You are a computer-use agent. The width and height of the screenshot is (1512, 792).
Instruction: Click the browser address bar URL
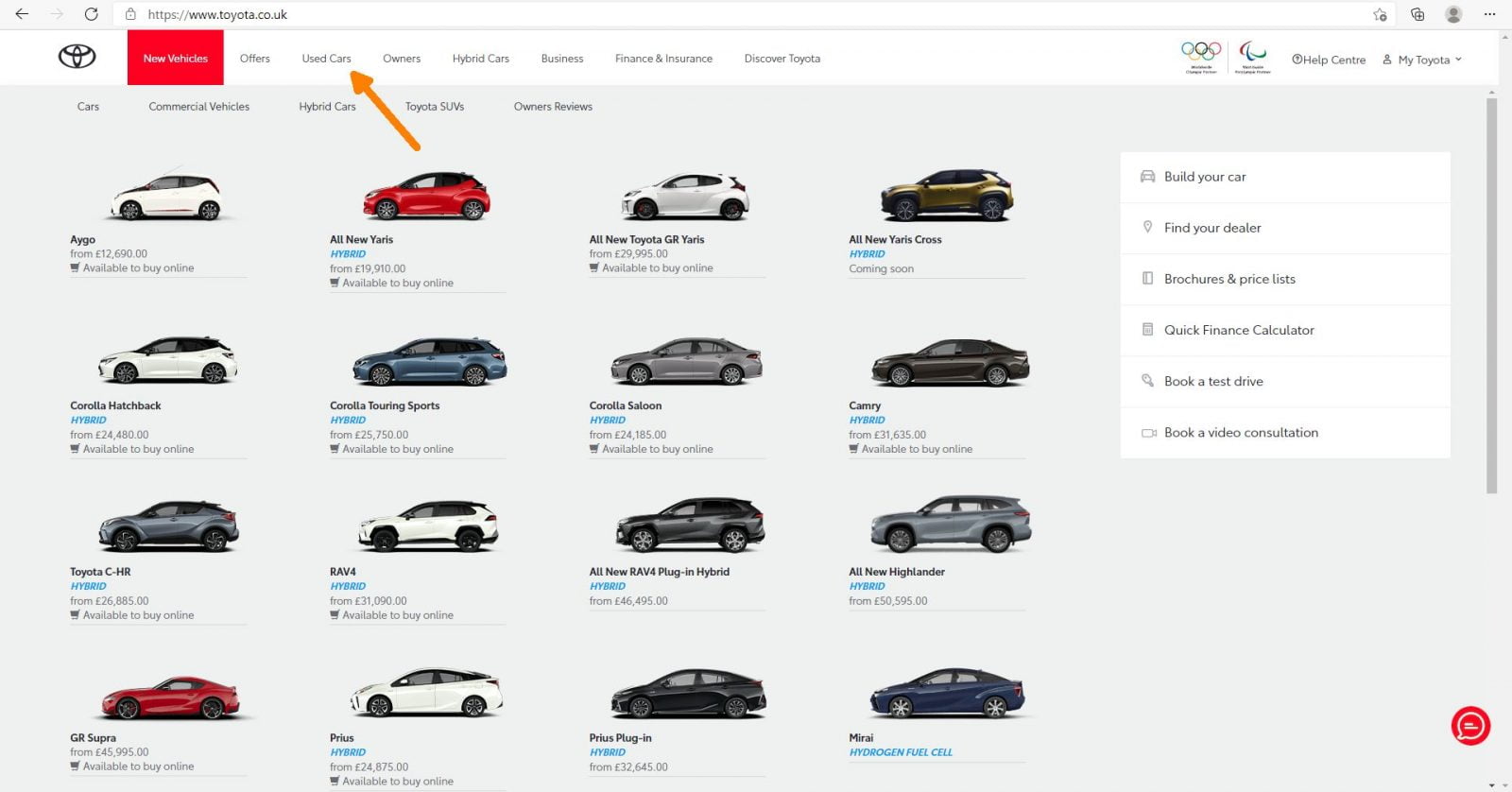(x=217, y=14)
